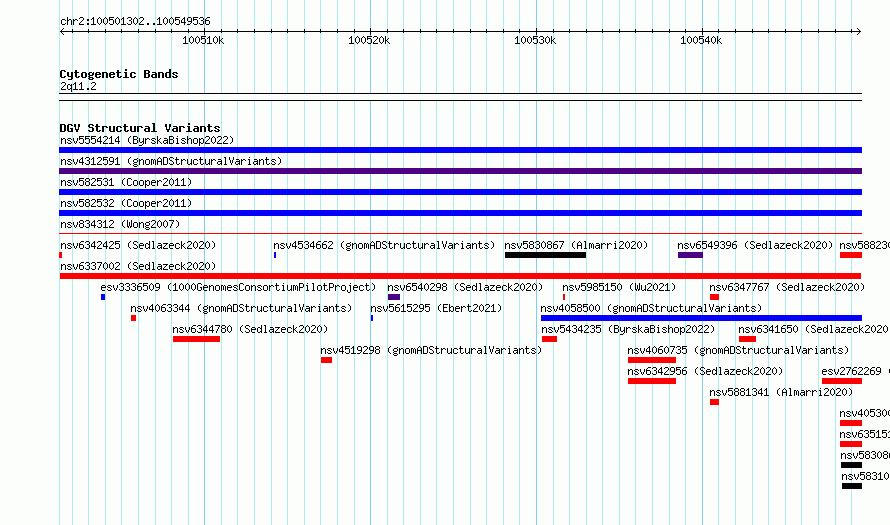Open the nsv582532 (Cooper2011) variant label
The width and height of the screenshot is (890, 525).
pos(126,203)
